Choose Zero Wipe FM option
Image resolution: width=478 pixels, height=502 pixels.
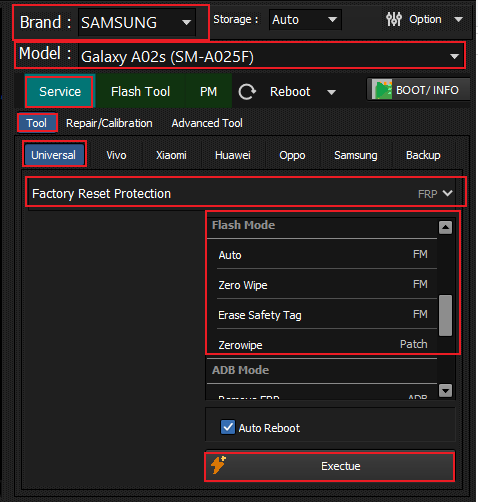pyautogui.click(x=323, y=285)
